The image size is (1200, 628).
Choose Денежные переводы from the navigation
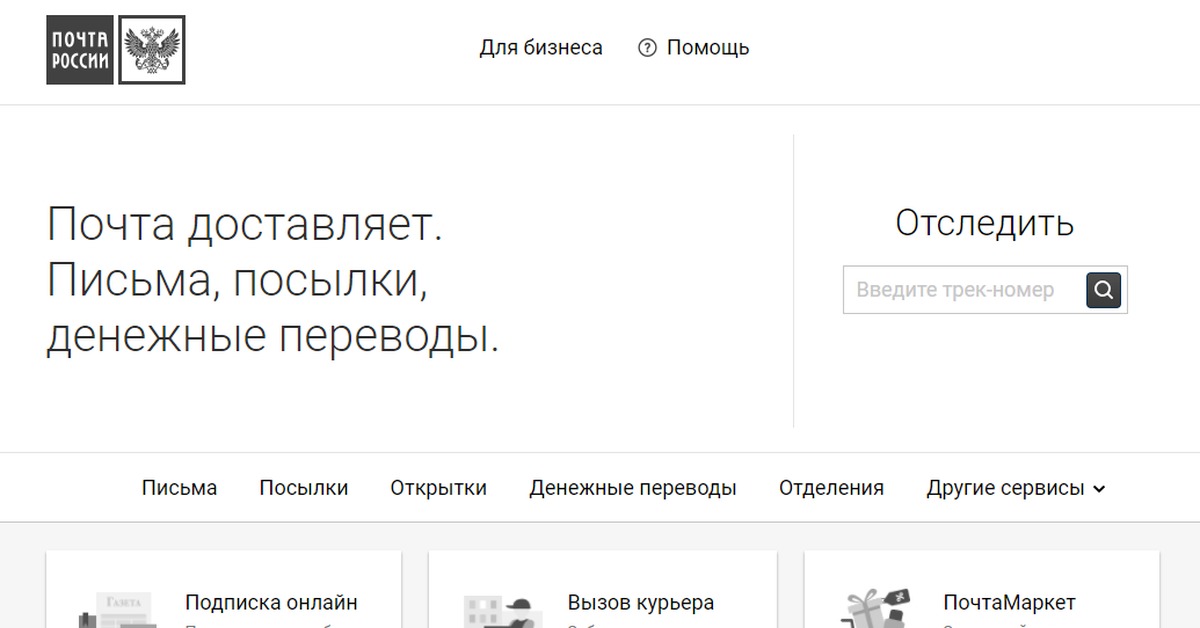(x=632, y=488)
